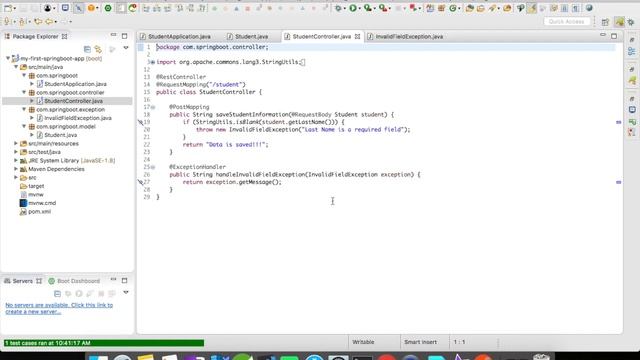Click the overview ruler mark for line 19
Viewport: 640px width, 360px height.
pos(618,122)
